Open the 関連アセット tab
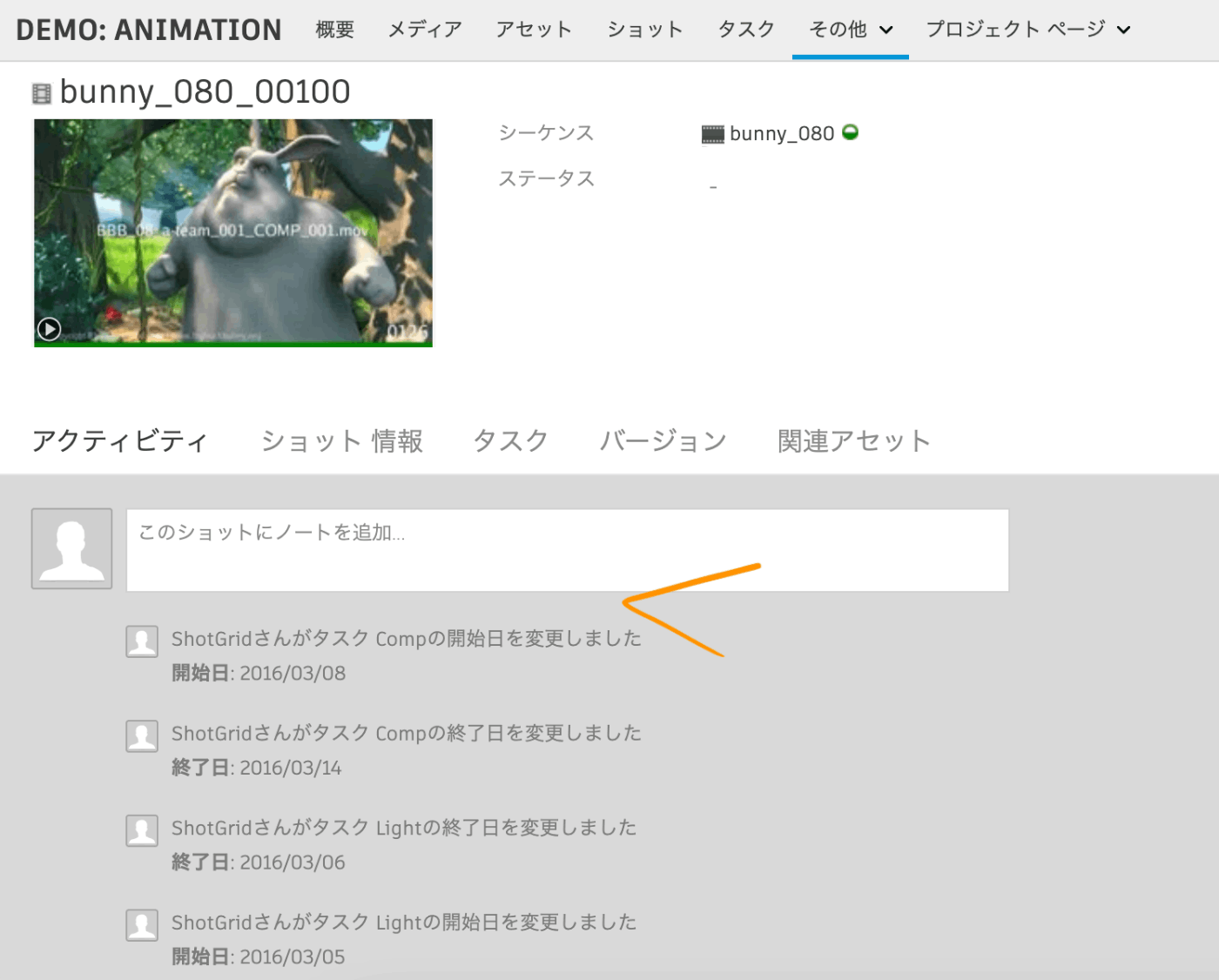 [854, 441]
